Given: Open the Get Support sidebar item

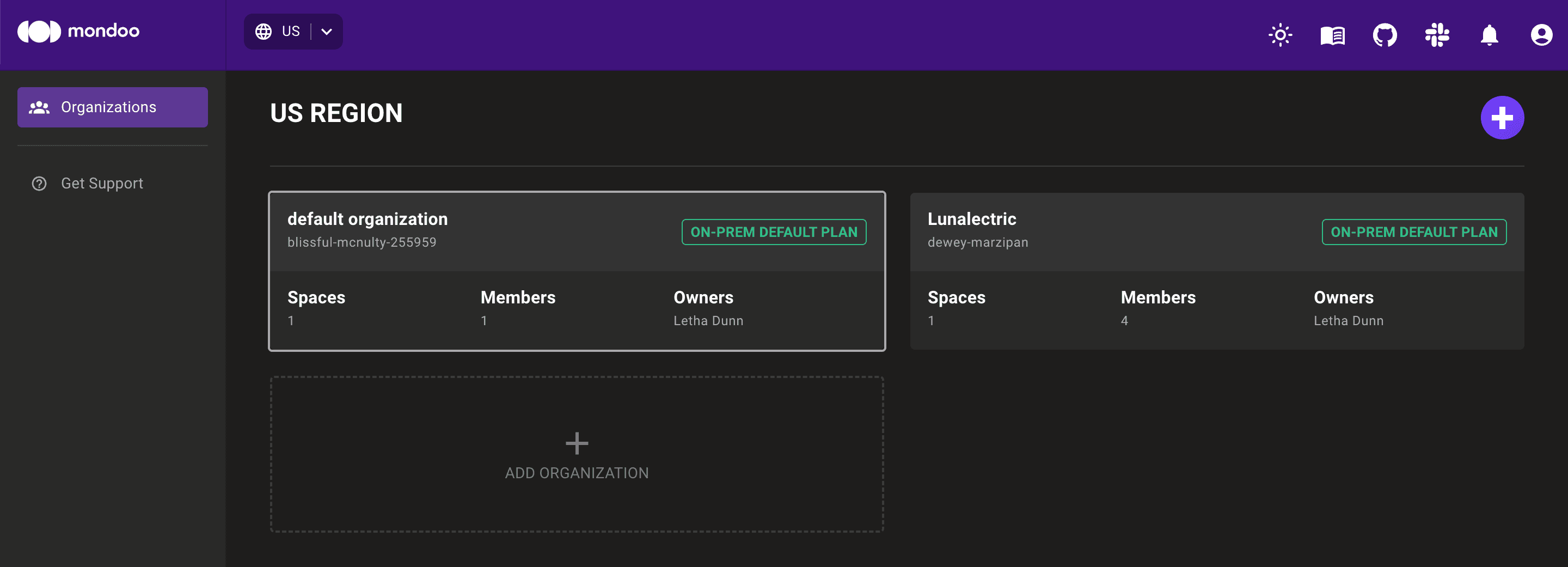Looking at the screenshot, I should point(102,182).
